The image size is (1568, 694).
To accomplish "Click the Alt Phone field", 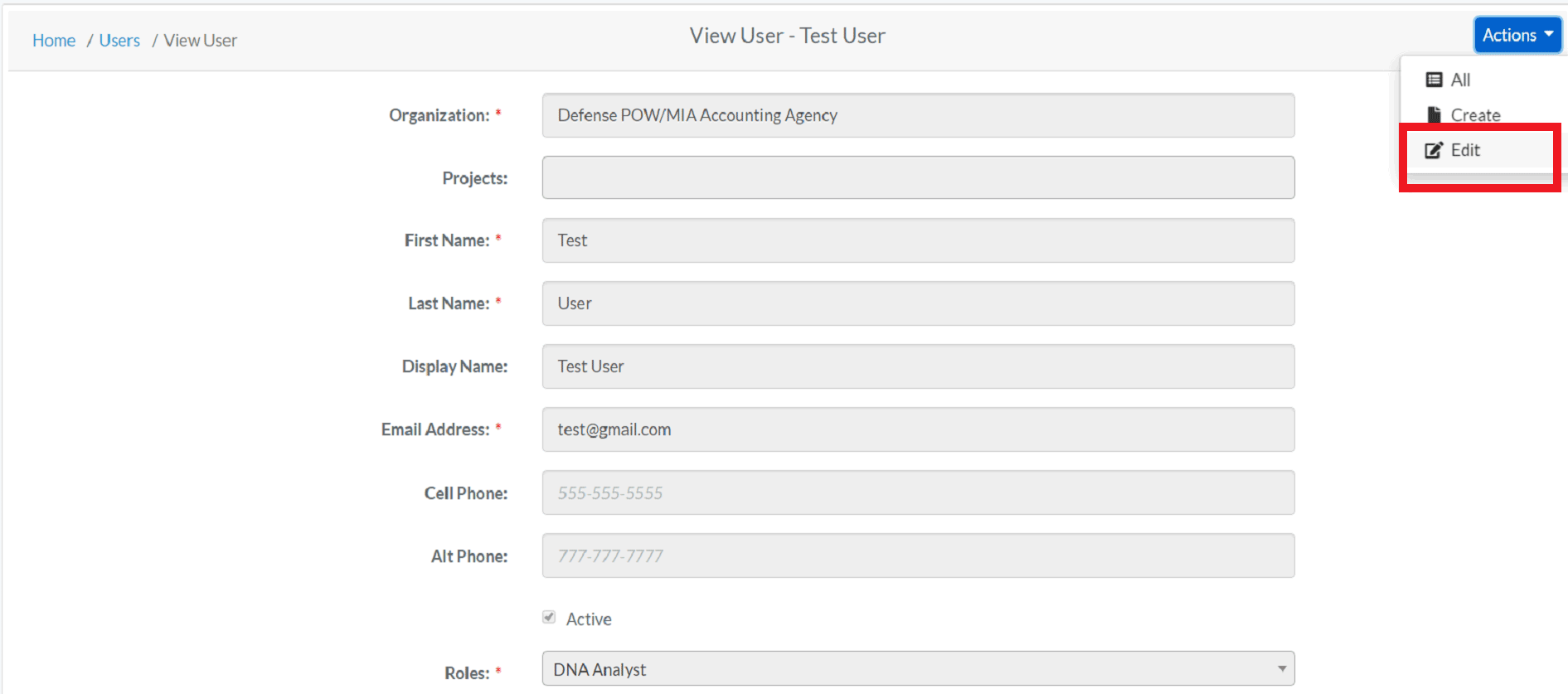I will point(918,556).
